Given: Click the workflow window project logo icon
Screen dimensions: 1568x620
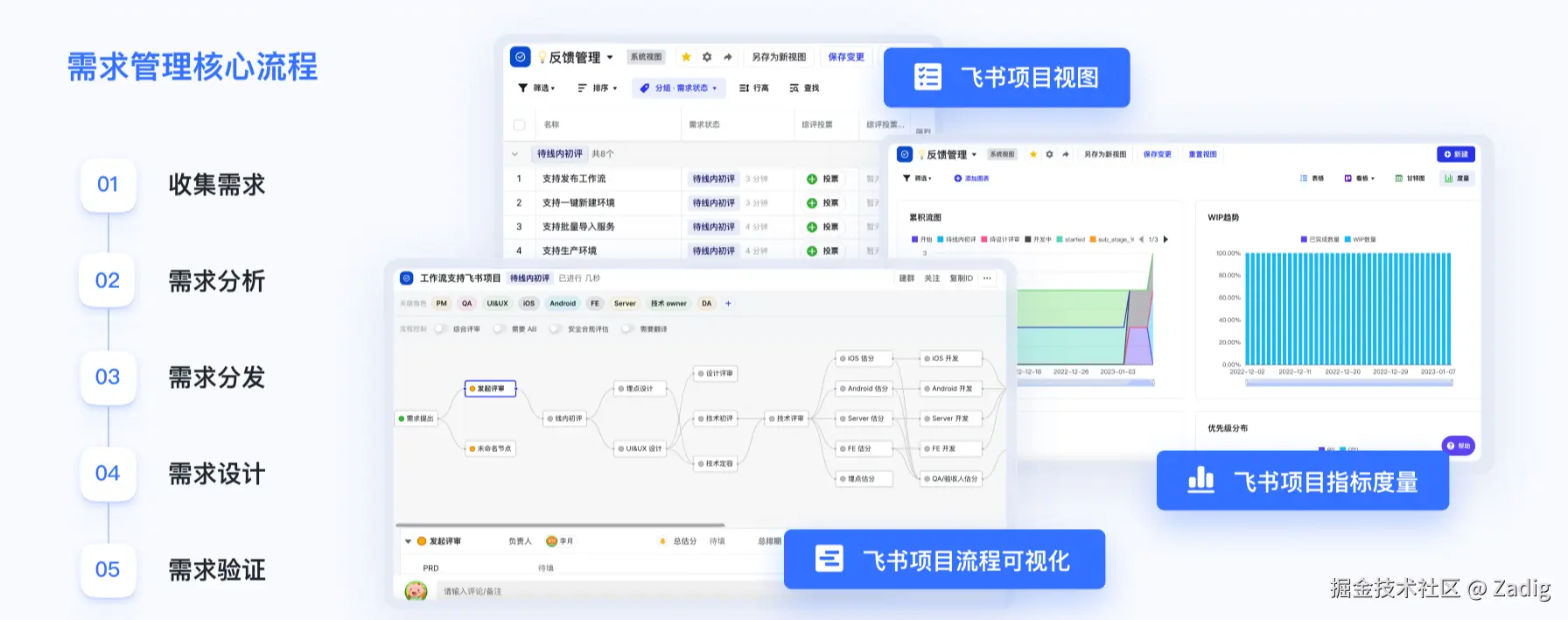Looking at the screenshot, I should pyautogui.click(x=406, y=278).
